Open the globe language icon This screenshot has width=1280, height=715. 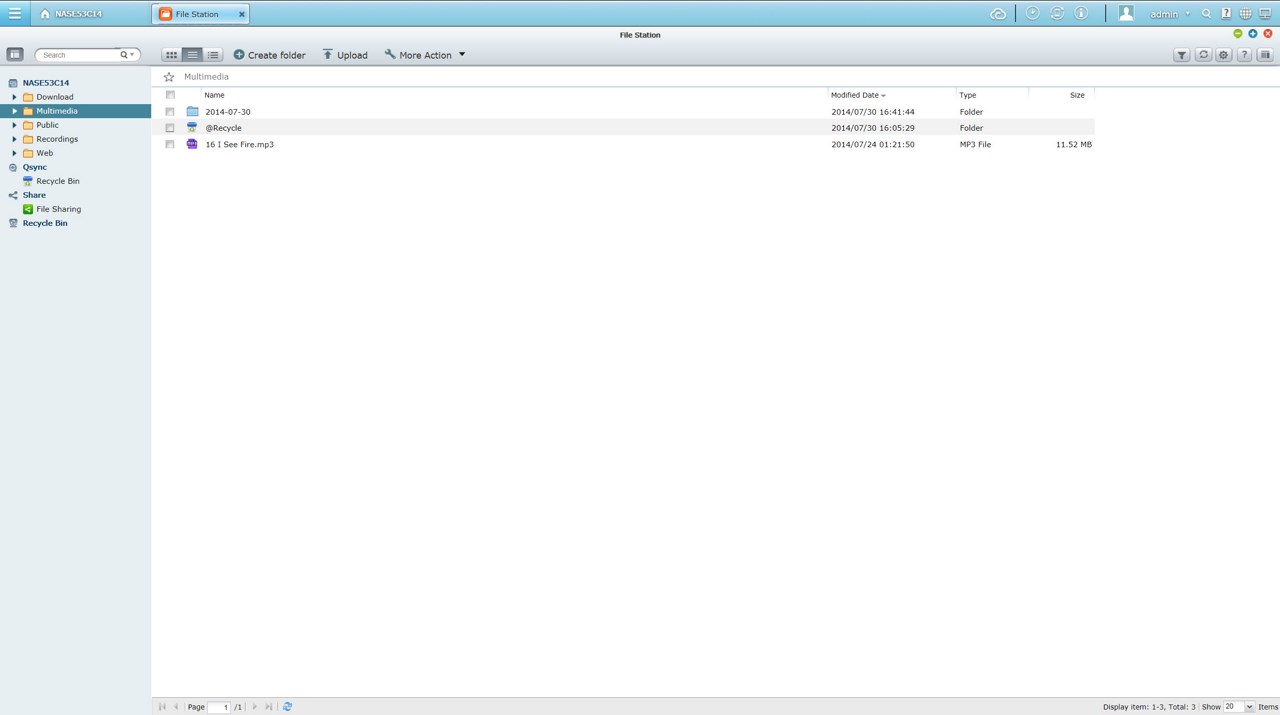pos(1245,14)
